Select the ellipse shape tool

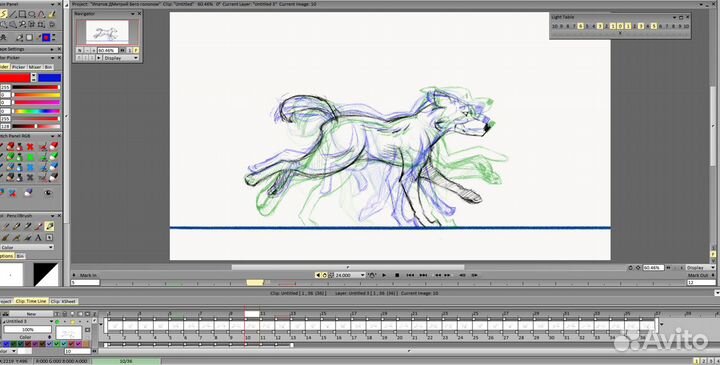coord(32,14)
